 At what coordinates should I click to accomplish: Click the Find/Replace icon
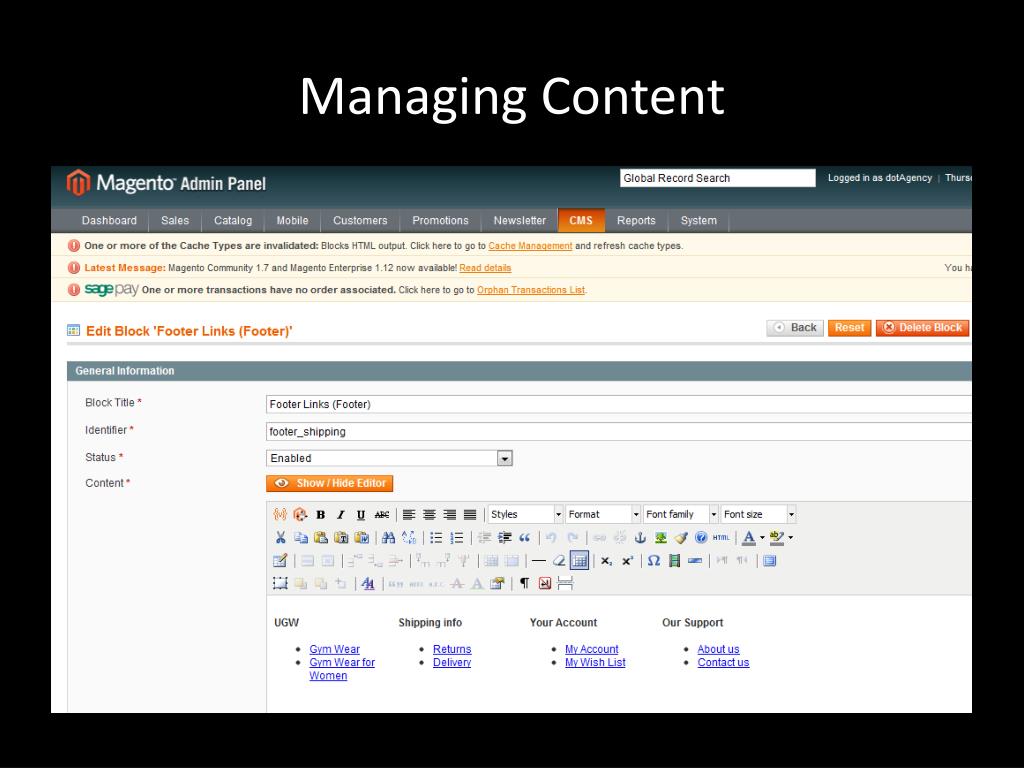click(409, 537)
